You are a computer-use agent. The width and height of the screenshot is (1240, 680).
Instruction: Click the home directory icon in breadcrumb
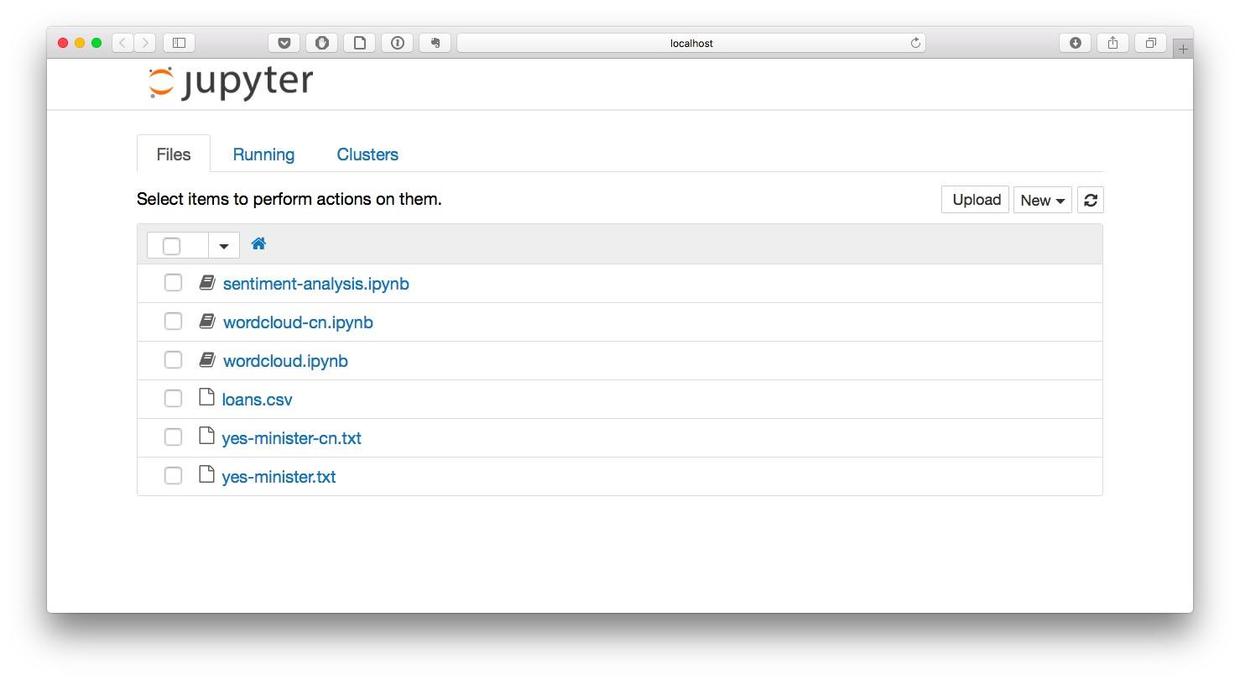258,244
